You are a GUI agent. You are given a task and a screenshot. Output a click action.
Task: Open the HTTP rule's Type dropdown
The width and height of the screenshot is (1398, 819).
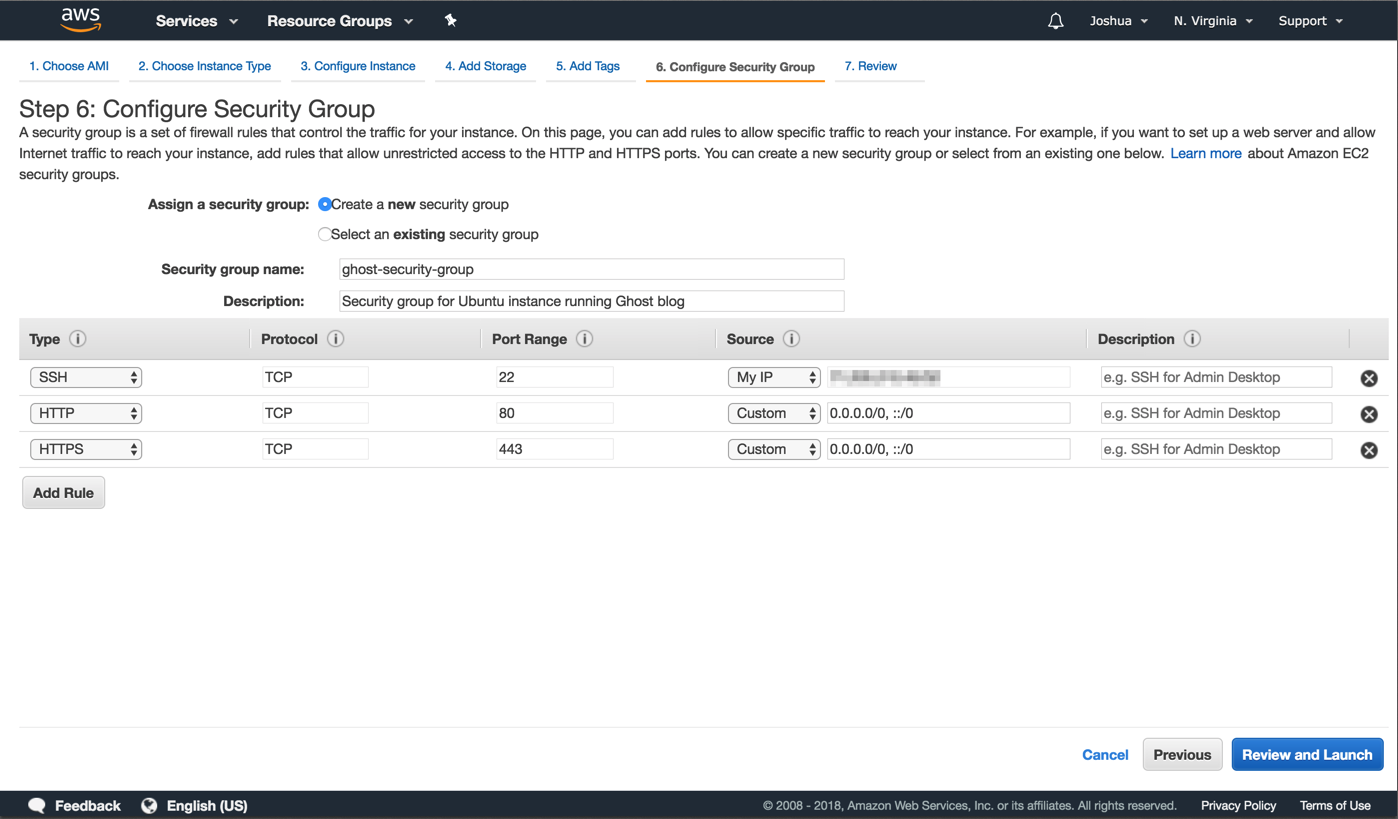86,413
